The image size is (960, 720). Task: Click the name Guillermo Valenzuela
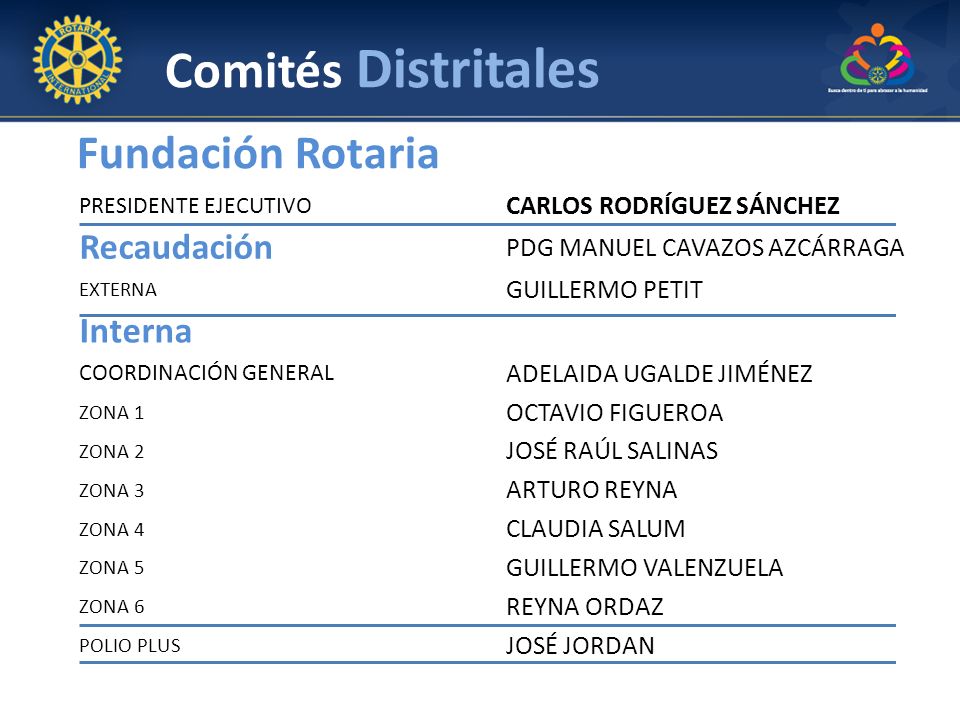click(645, 568)
